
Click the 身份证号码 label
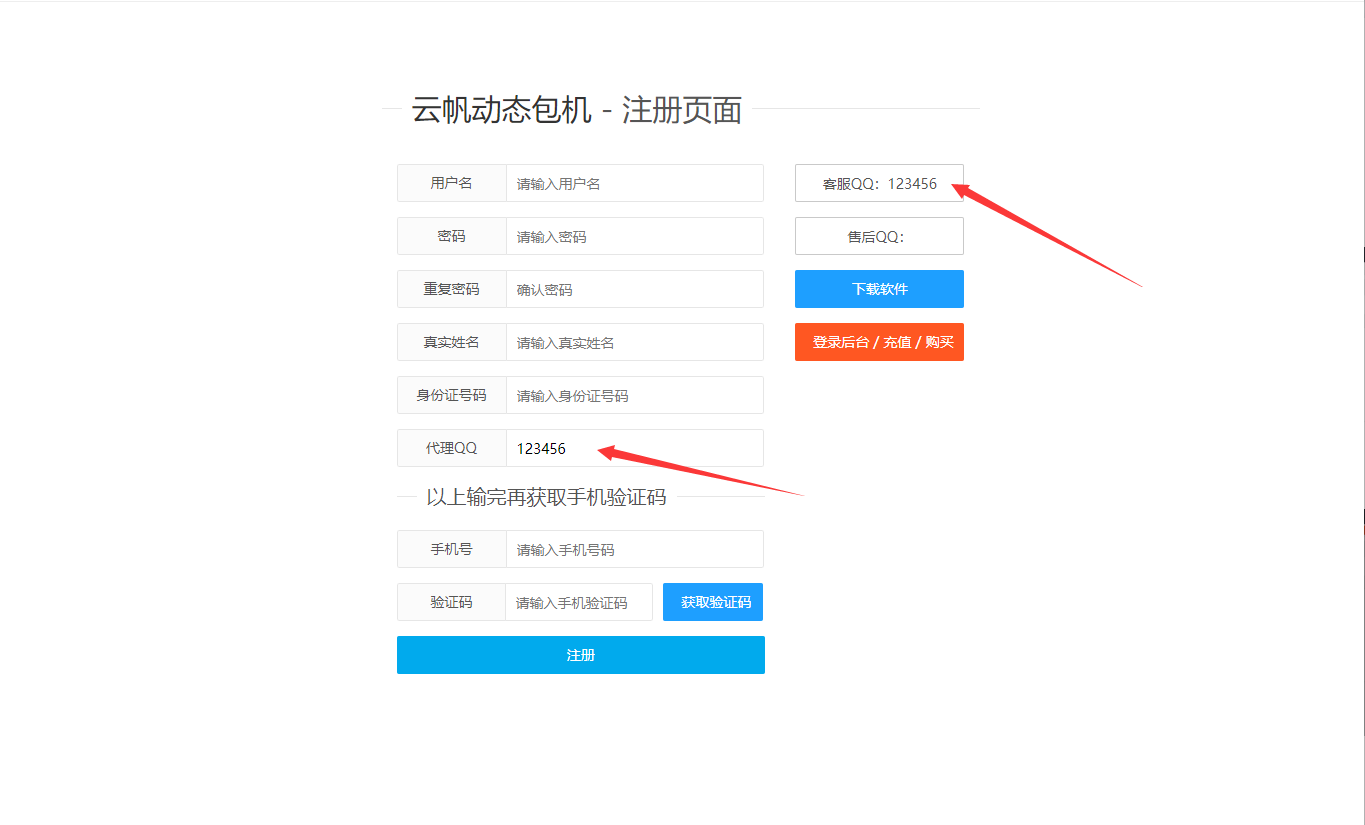[452, 395]
